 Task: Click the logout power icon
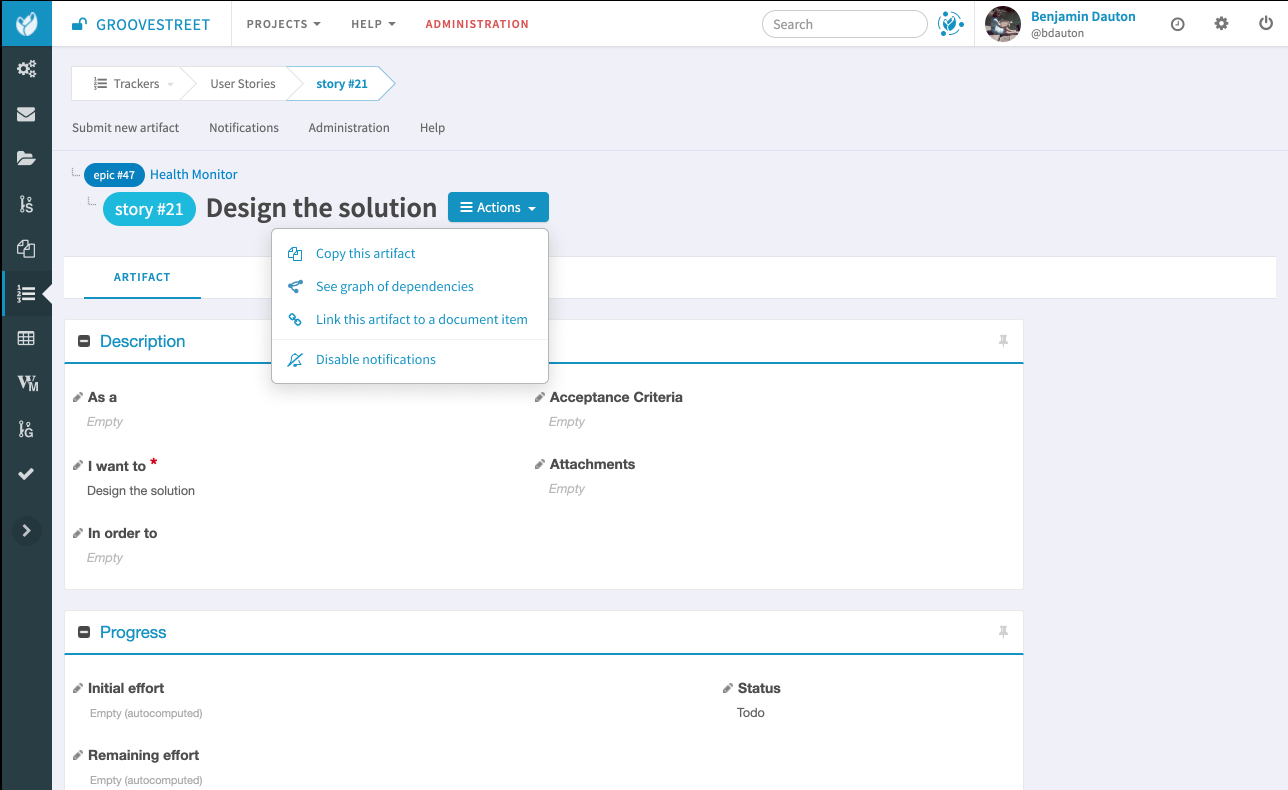point(1265,24)
